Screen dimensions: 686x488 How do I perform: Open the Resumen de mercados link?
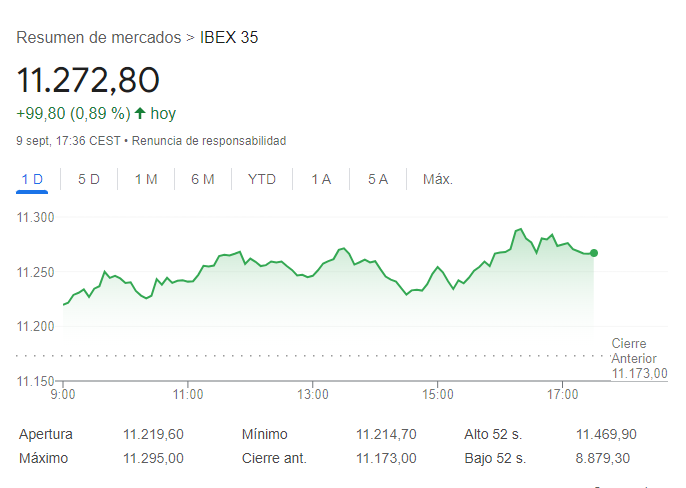coord(99,38)
